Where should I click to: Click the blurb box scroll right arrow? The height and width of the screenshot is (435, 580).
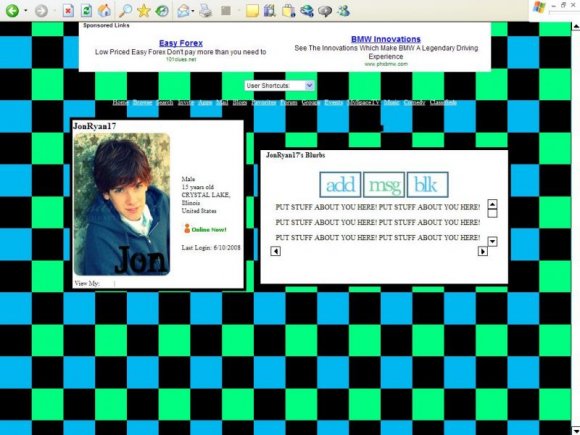(x=483, y=251)
